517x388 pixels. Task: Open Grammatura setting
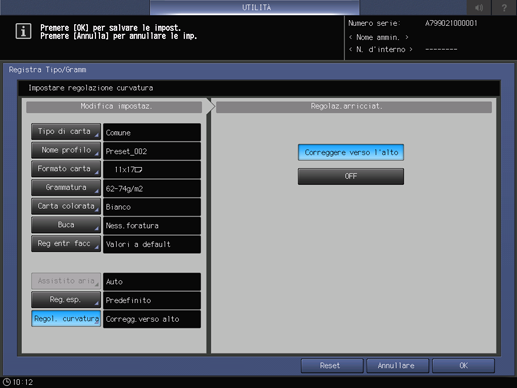point(66,188)
